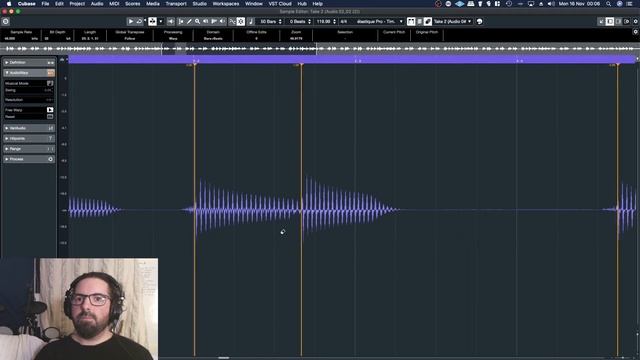Open the Apple menu
Viewport: 640px width, 360px height.
(x=9, y=4)
